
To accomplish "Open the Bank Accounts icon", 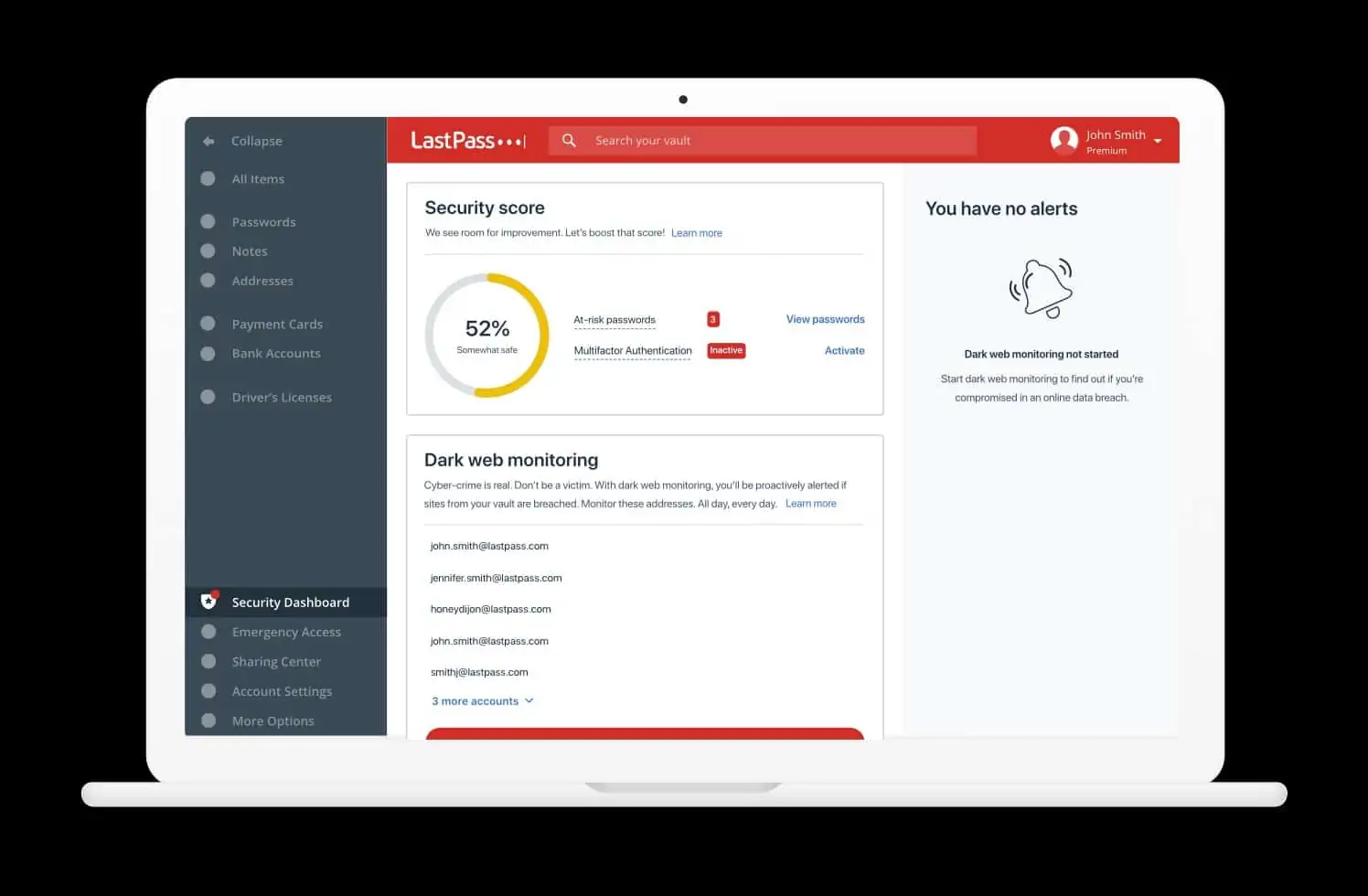I will (x=208, y=353).
